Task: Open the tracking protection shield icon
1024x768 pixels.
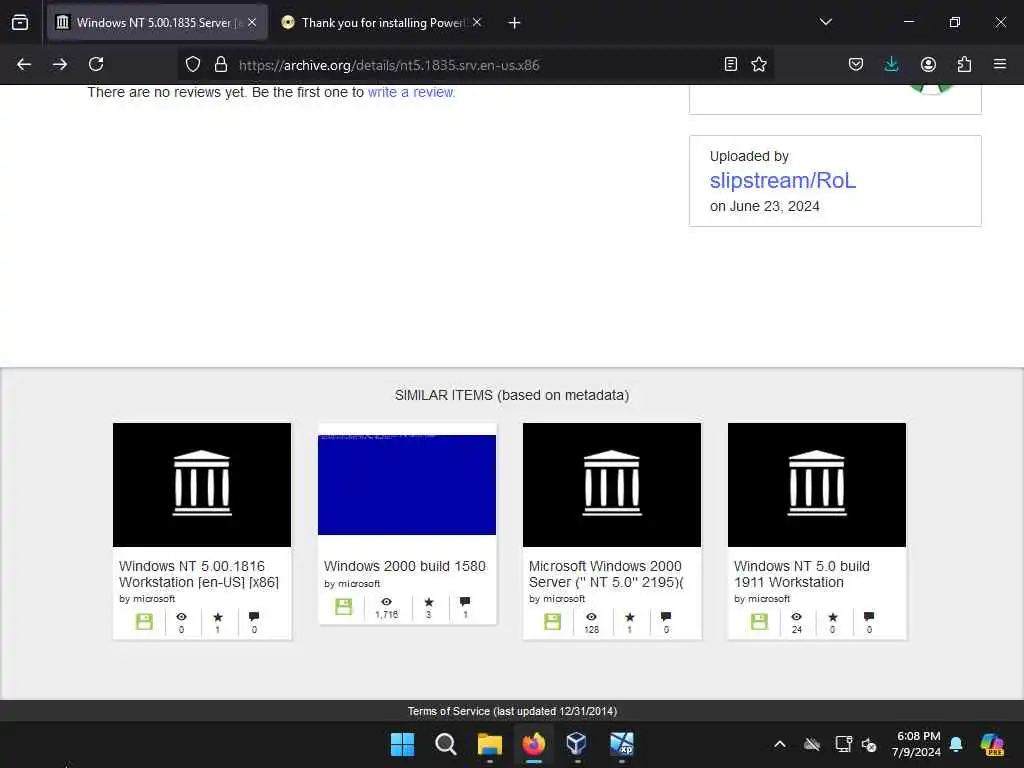Action: [x=193, y=64]
